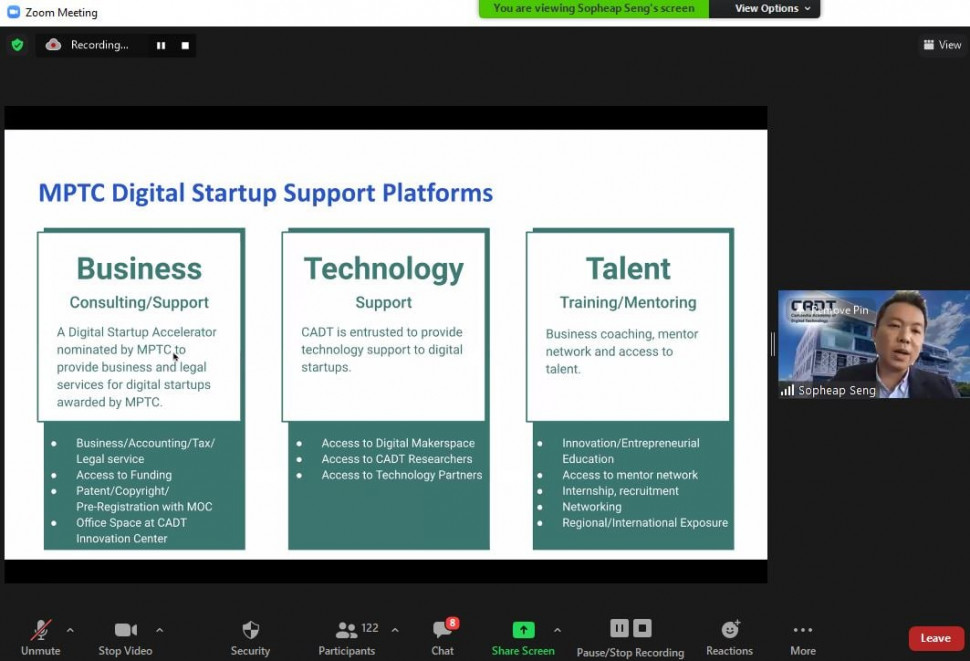Viewport: 970px width, 661px height.
Task: Click 'Networking' bullet in Talent card
Action: click(591, 507)
